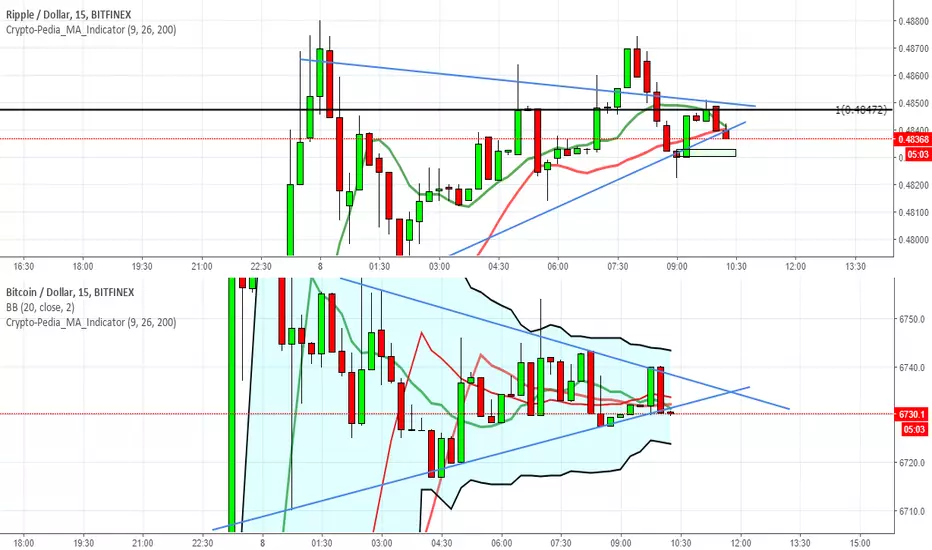Select the 1(0.48472) horizontal line label
Image resolution: width=932 pixels, height=550 pixels.
point(861,110)
